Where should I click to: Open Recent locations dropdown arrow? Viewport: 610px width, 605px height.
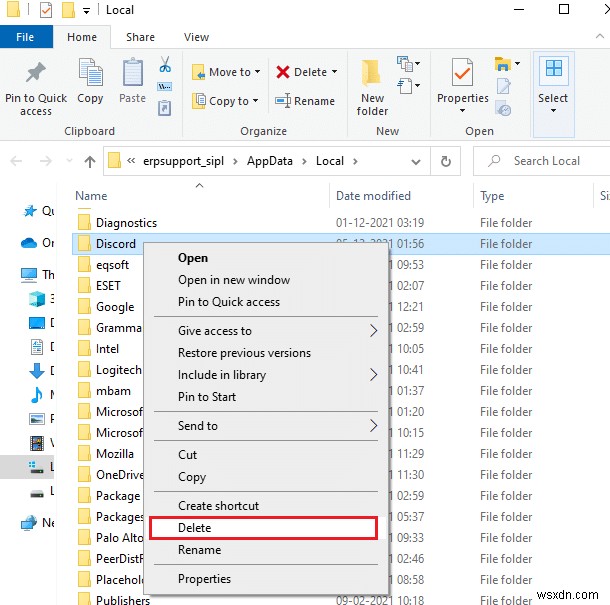(x=69, y=160)
